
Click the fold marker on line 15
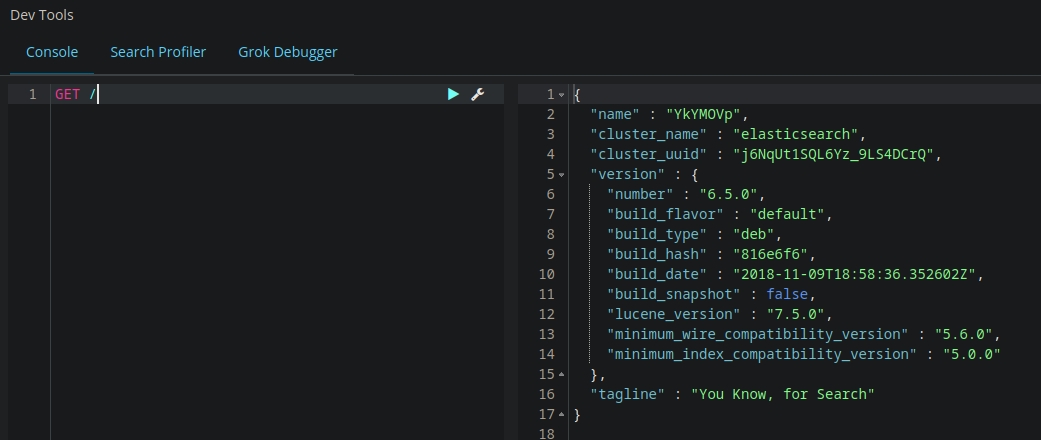(561, 375)
